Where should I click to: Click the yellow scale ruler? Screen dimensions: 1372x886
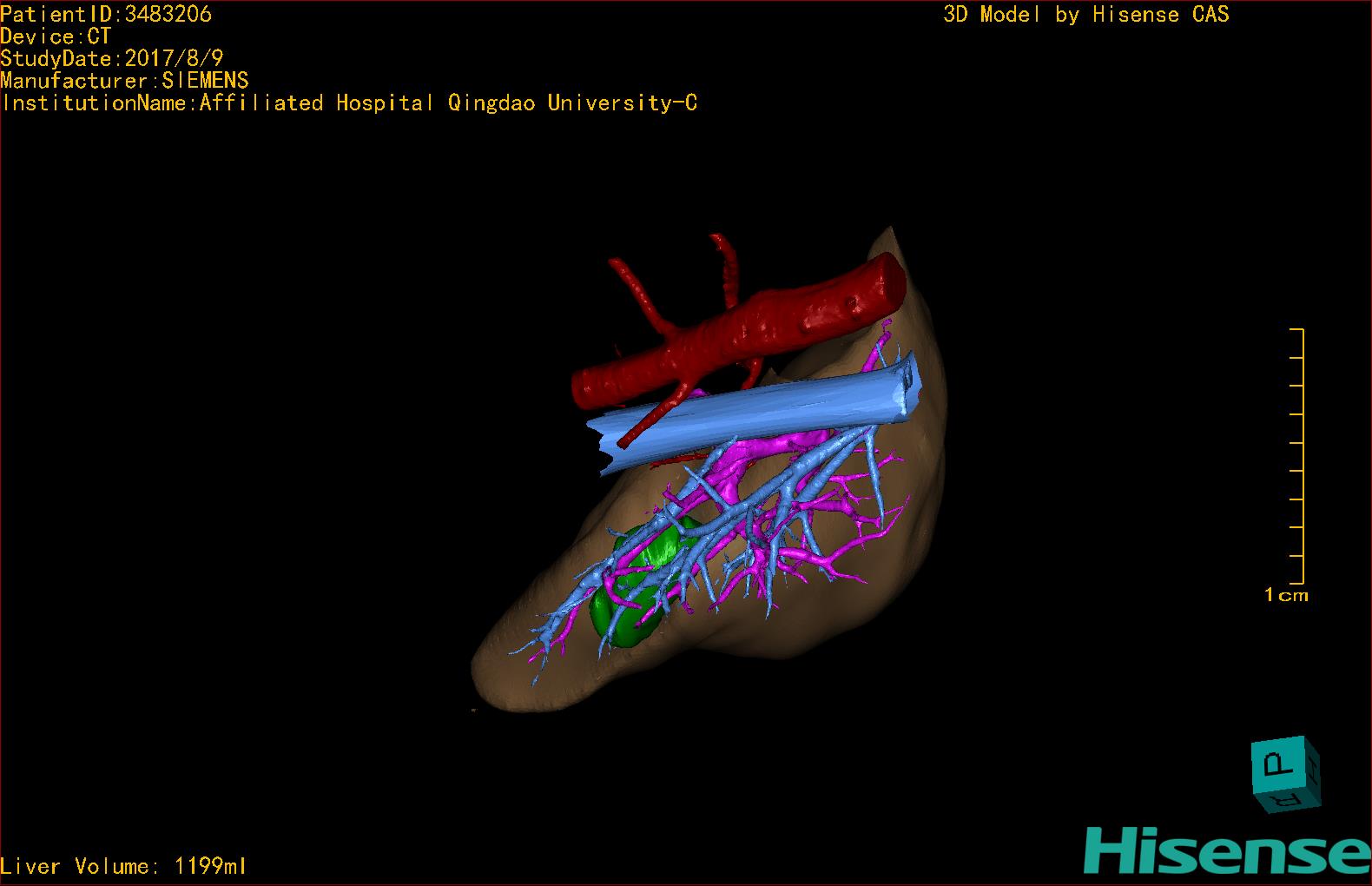coord(1297,456)
